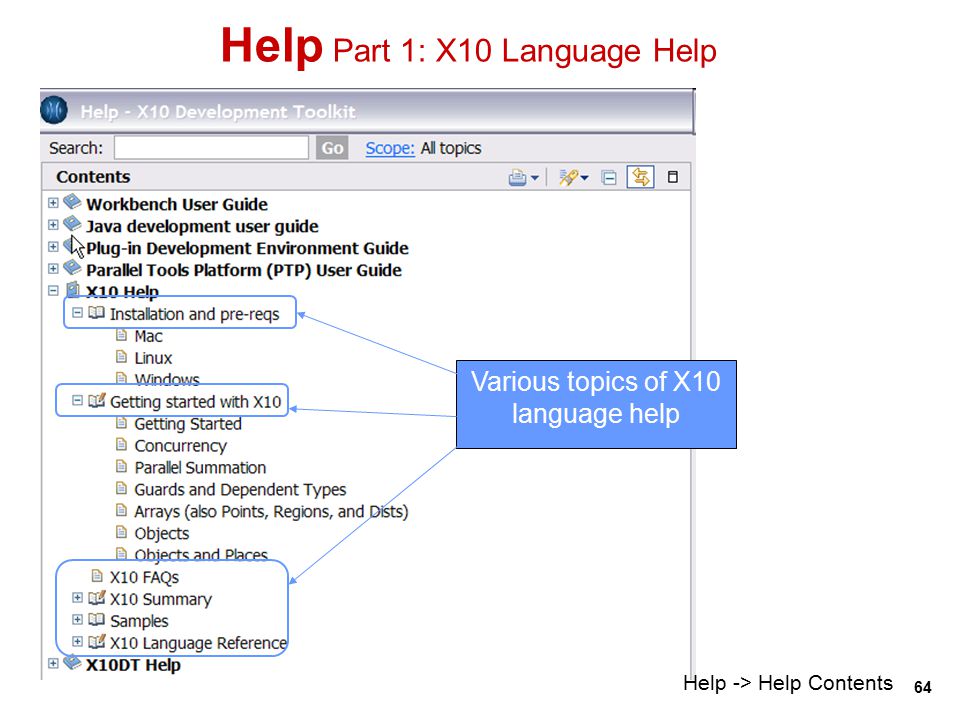The image size is (960, 720).
Task: Click Parallel Tools Platform book icon
Action: (72, 268)
